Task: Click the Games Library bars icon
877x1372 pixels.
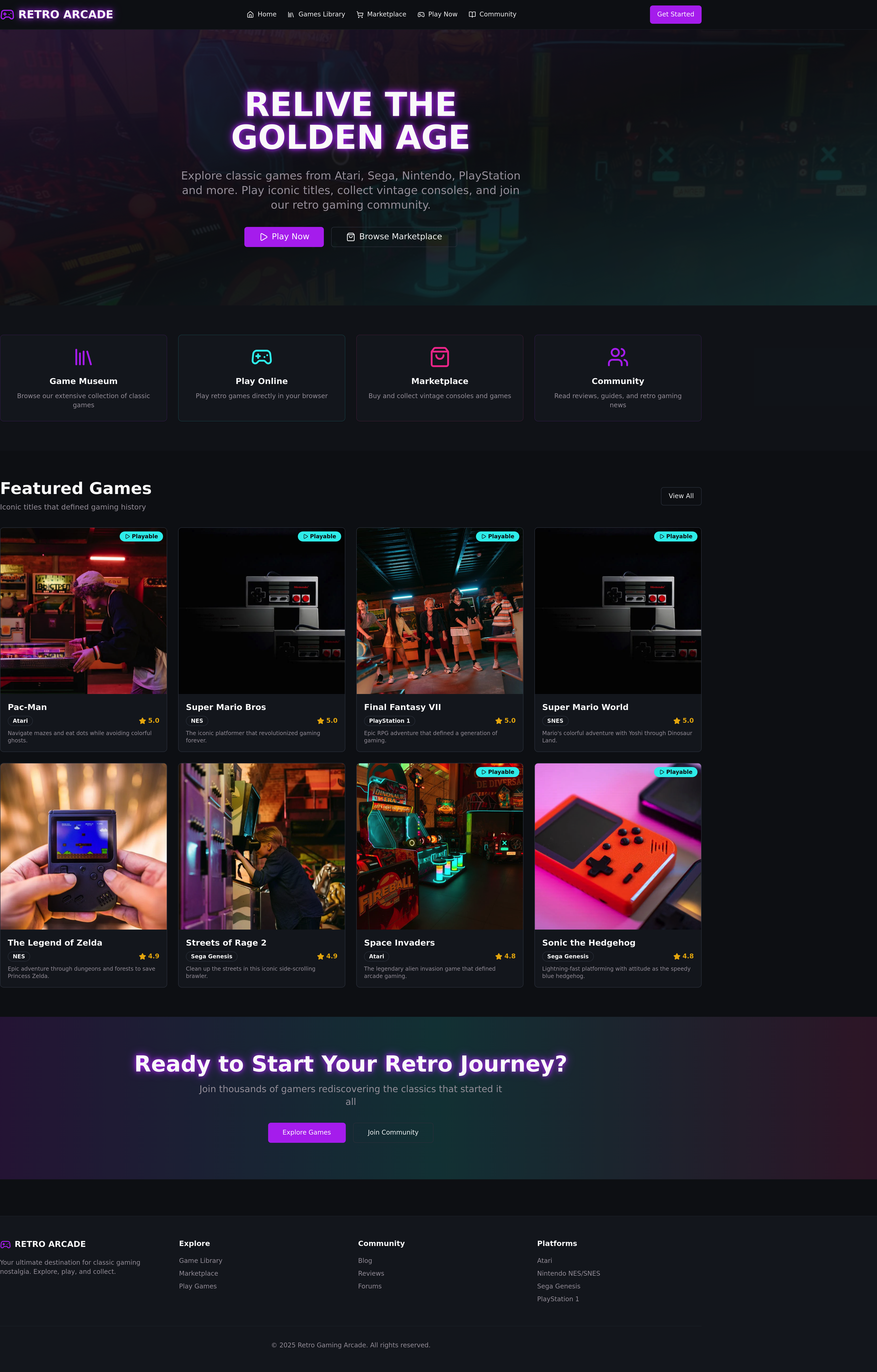Action: [x=291, y=14]
